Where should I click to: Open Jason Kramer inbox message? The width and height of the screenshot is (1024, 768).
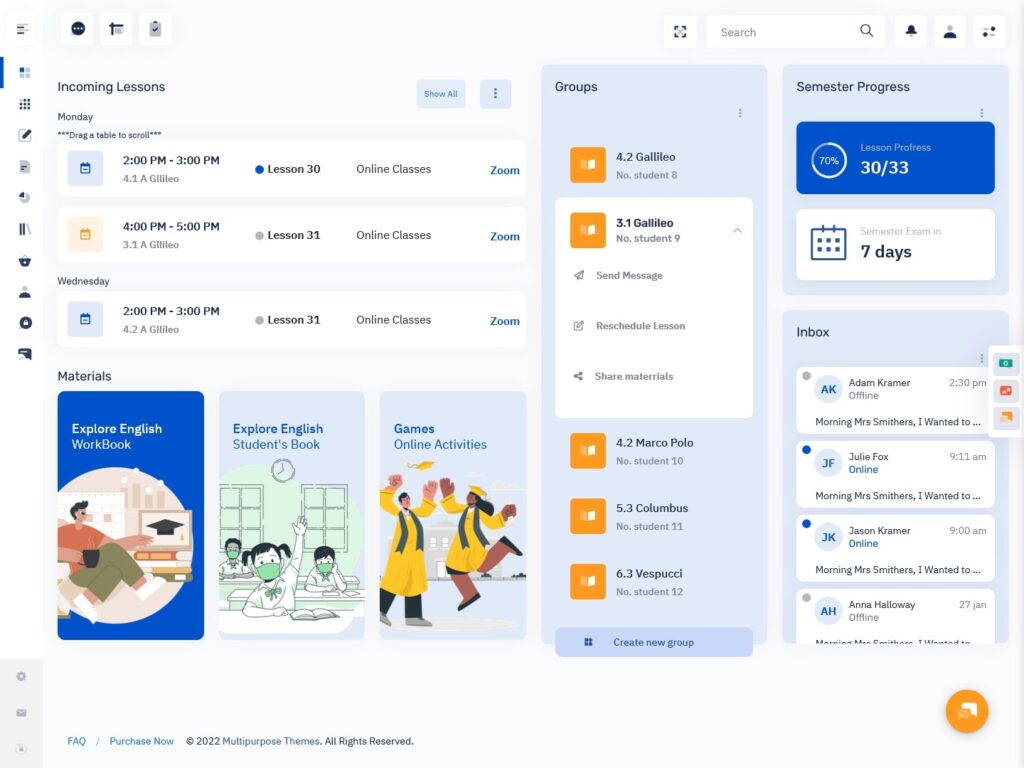[895, 549]
